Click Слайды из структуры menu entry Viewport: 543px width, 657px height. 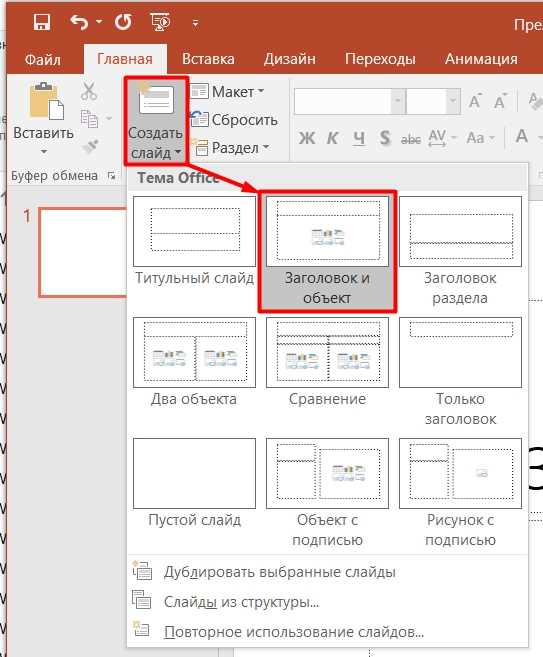point(327,602)
